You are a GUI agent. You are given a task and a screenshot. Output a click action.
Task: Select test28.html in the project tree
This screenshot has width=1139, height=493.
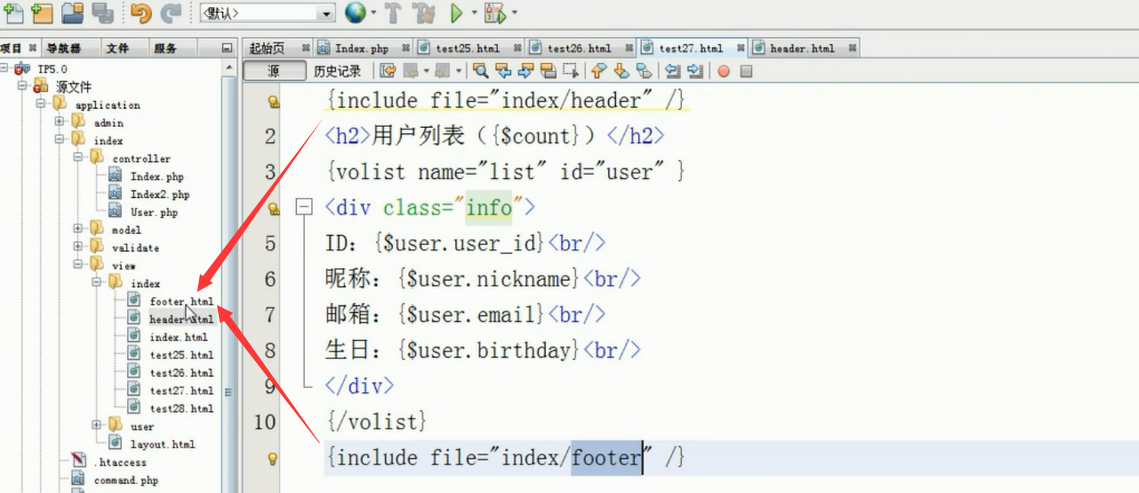(181, 408)
